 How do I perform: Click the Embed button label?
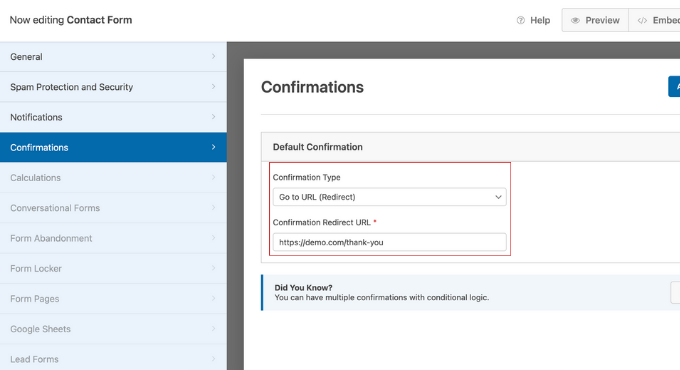666,20
